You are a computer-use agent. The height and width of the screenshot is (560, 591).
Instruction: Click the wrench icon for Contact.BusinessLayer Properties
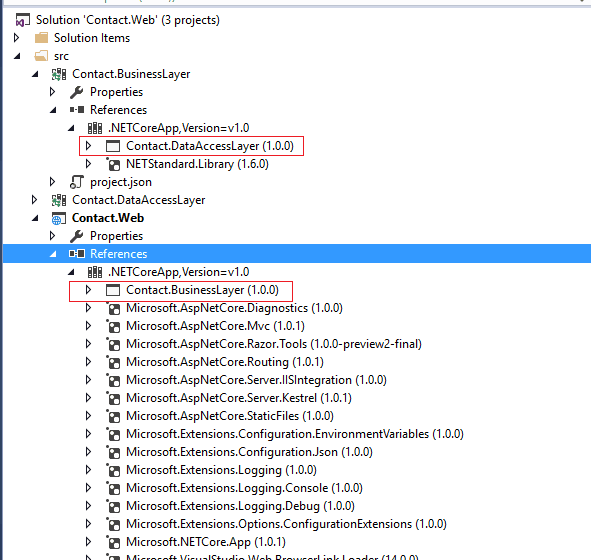tap(77, 92)
